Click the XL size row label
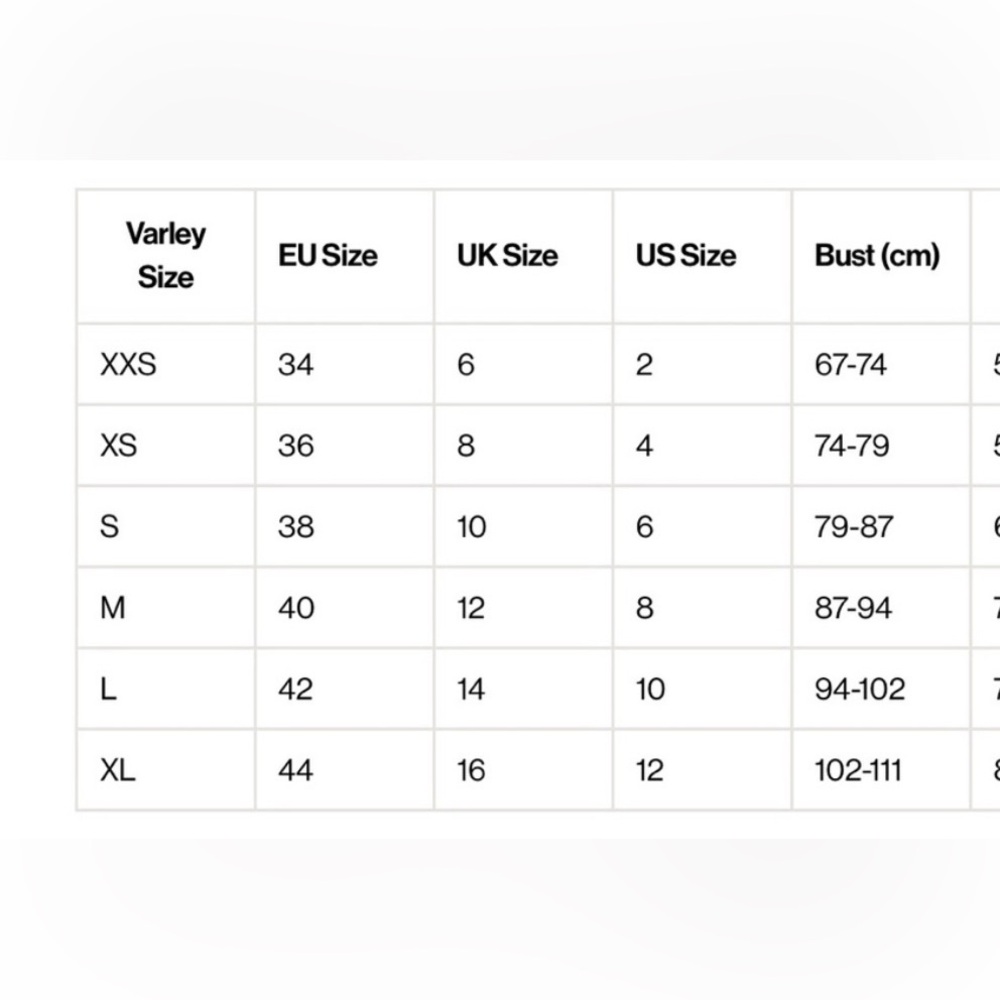 coord(117,770)
